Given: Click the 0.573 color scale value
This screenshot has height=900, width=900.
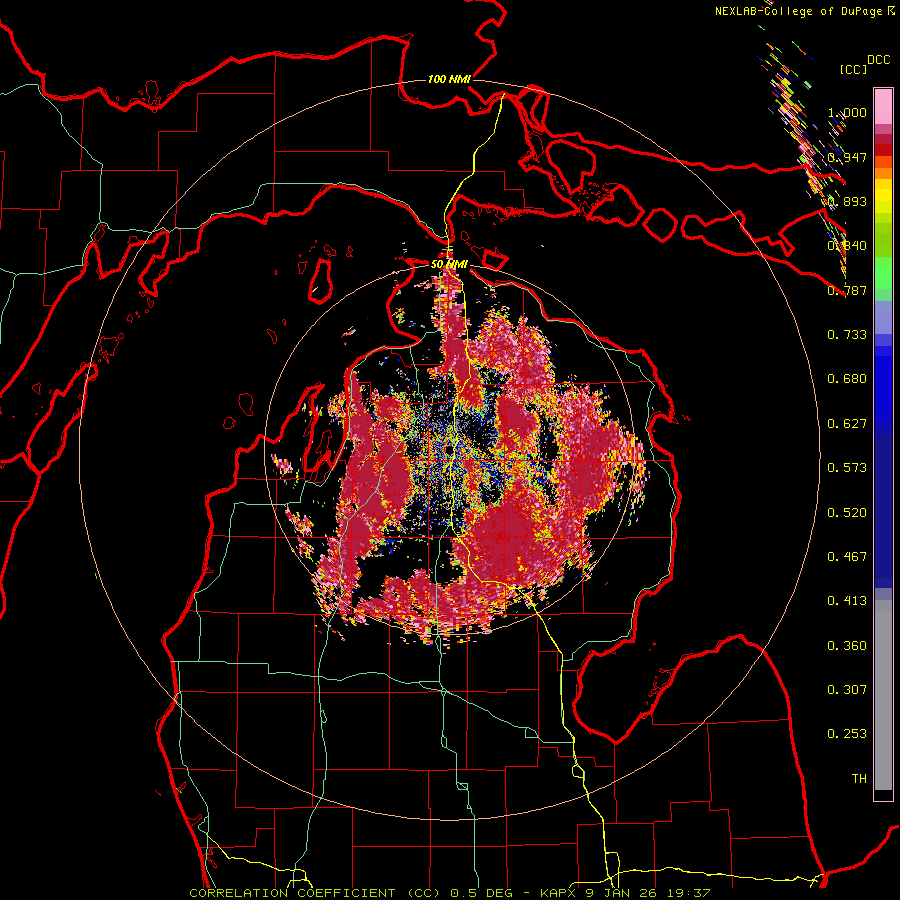Looking at the screenshot, I should point(847,468).
